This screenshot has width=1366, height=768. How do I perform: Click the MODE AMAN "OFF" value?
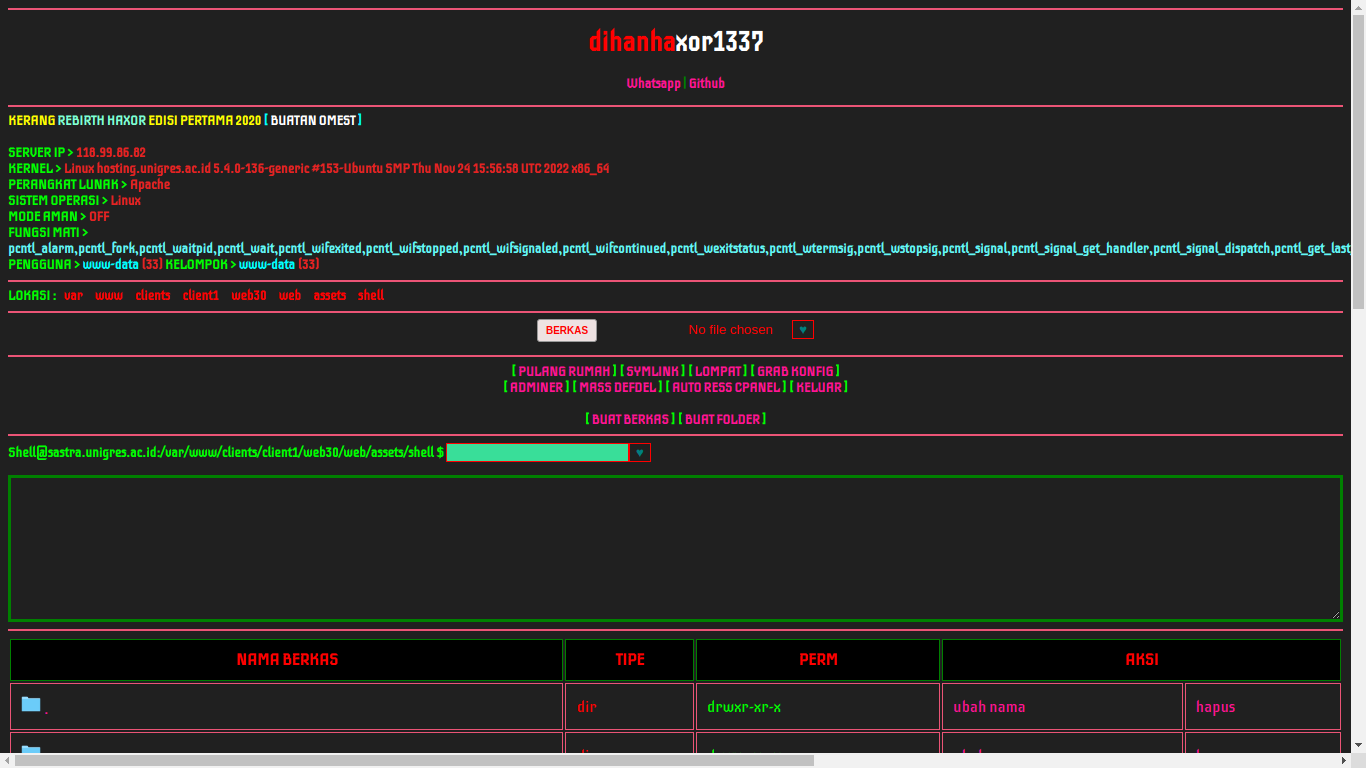[x=99, y=217]
